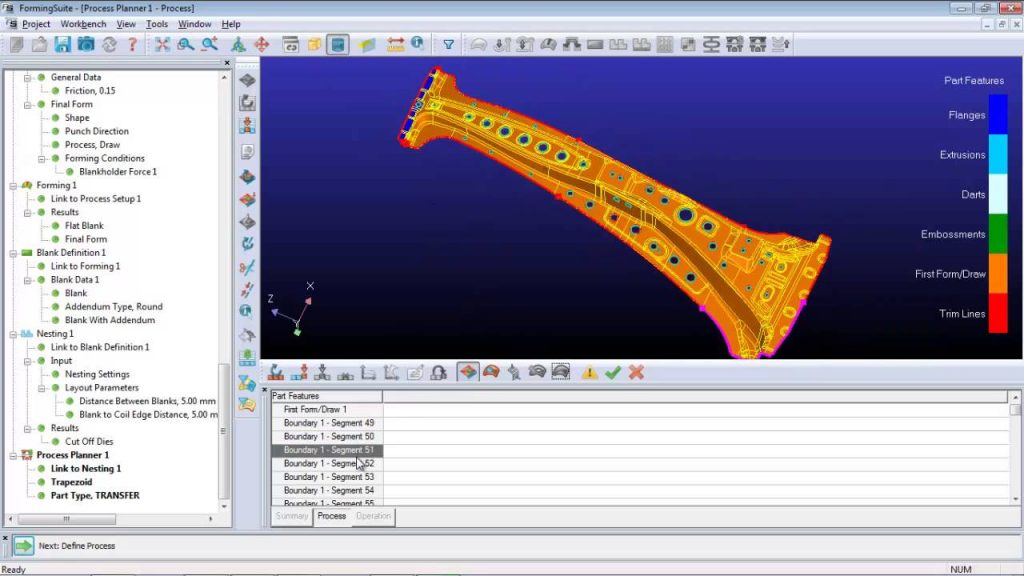Open the Workbench menu
This screenshot has width=1024, height=576.
83,24
